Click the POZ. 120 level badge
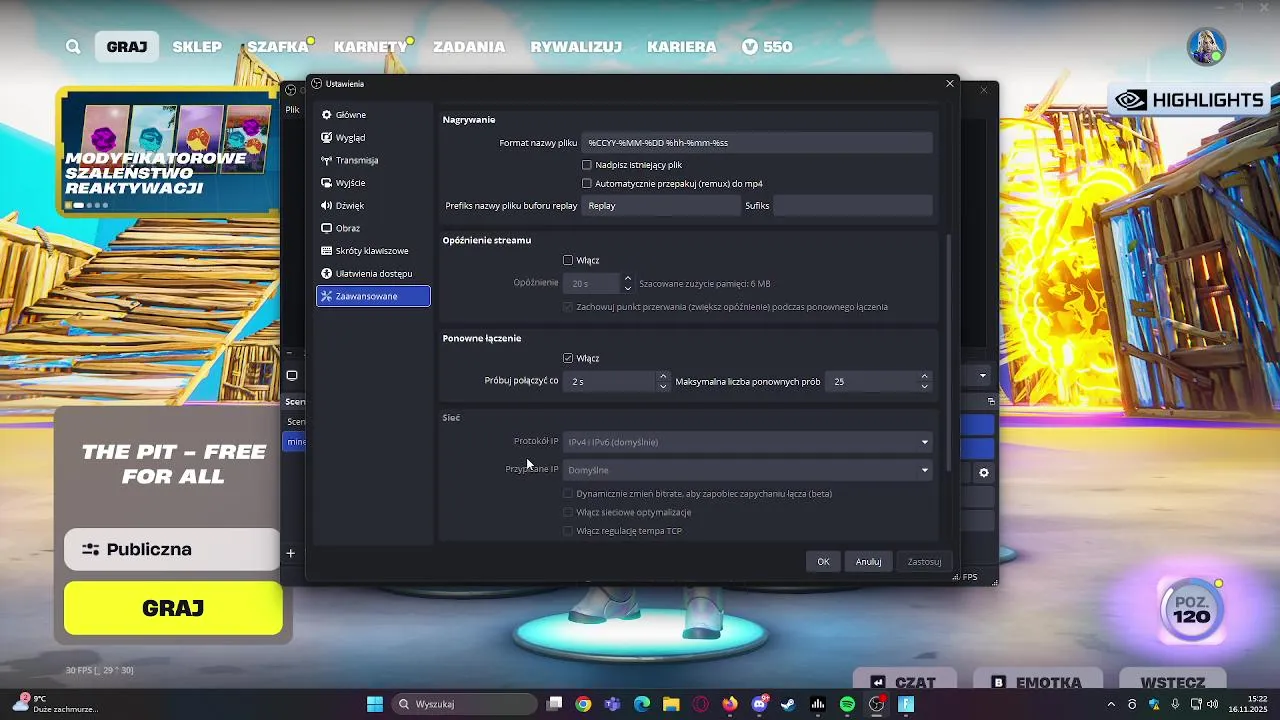This screenshot has width=1280, height=720. click(x=1191, y=609)
